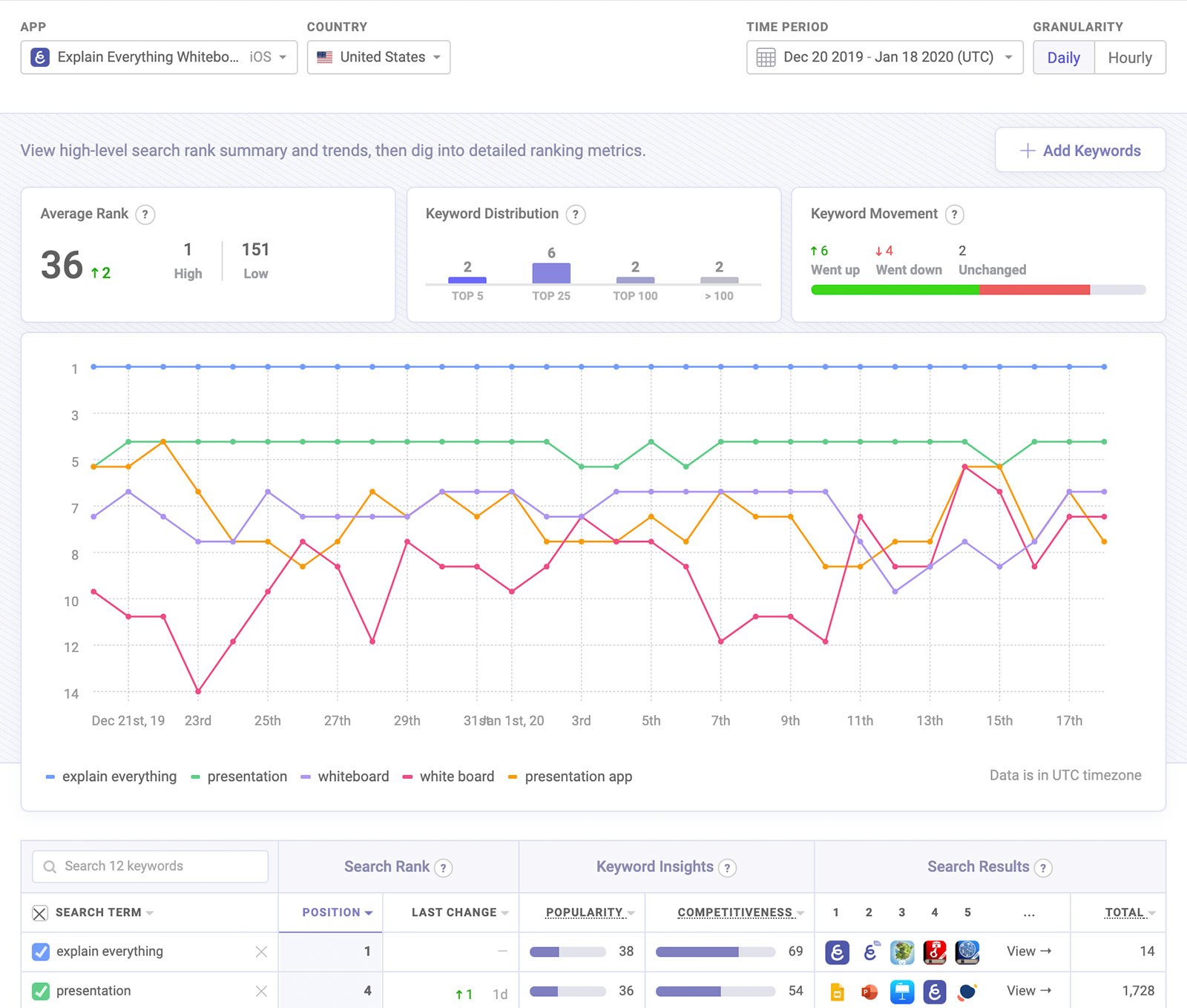This screenshot has width=1187, height=1008.
Task: Uncheck the presentation keyword checkbox
Action: [x=41, y=991]
